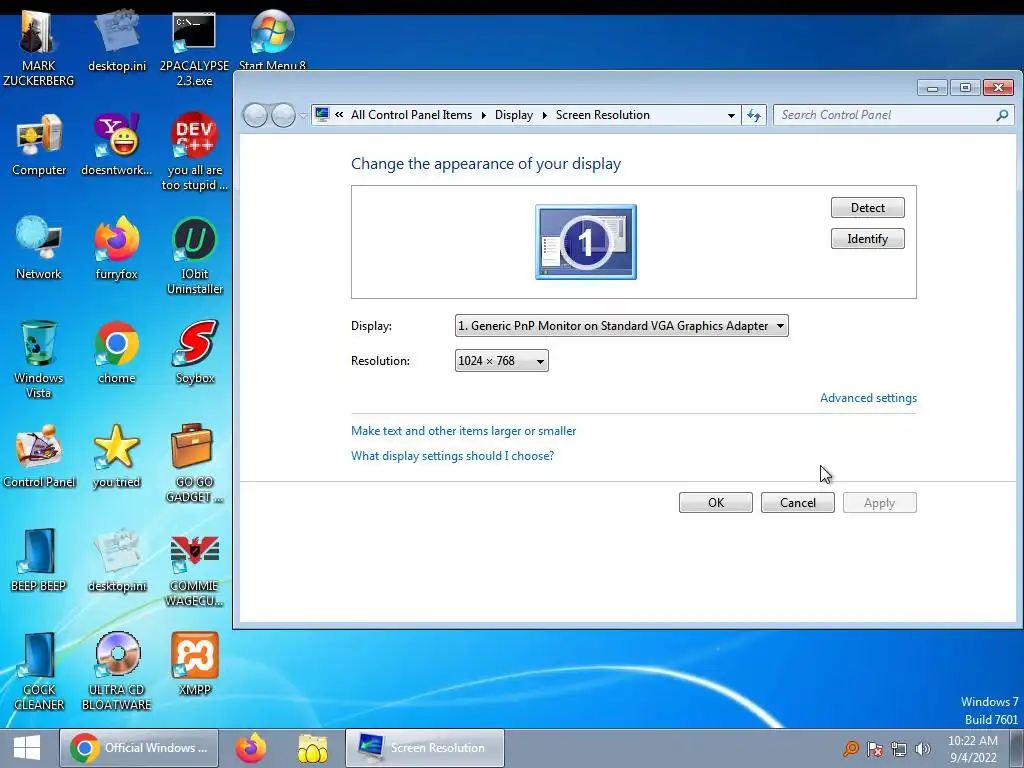Click the Back navigation button
Viewport: 1024px width, 768px height.
pyautogui.click(x=255, y=116)
